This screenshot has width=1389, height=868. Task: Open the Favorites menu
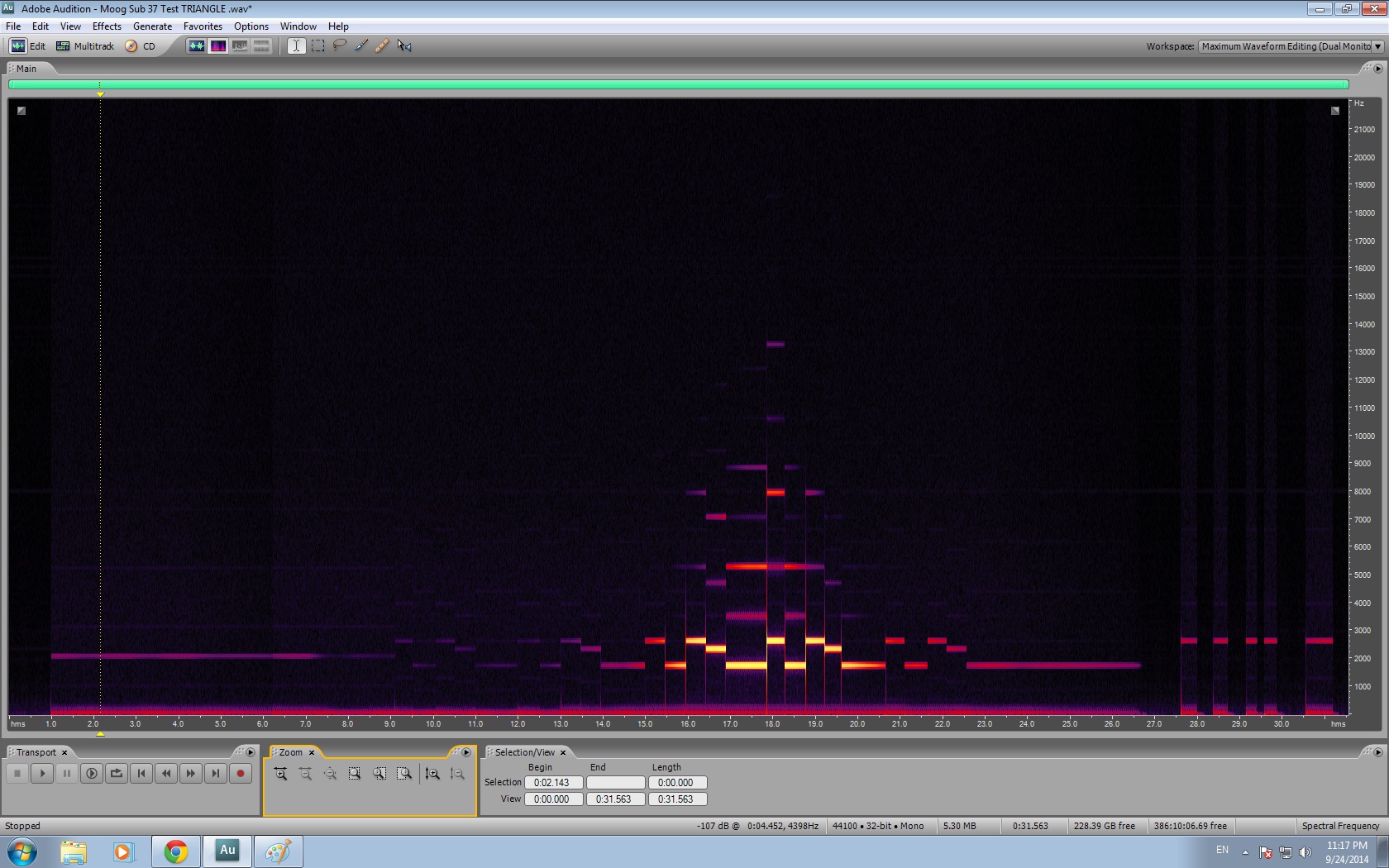tap(203, 26)
